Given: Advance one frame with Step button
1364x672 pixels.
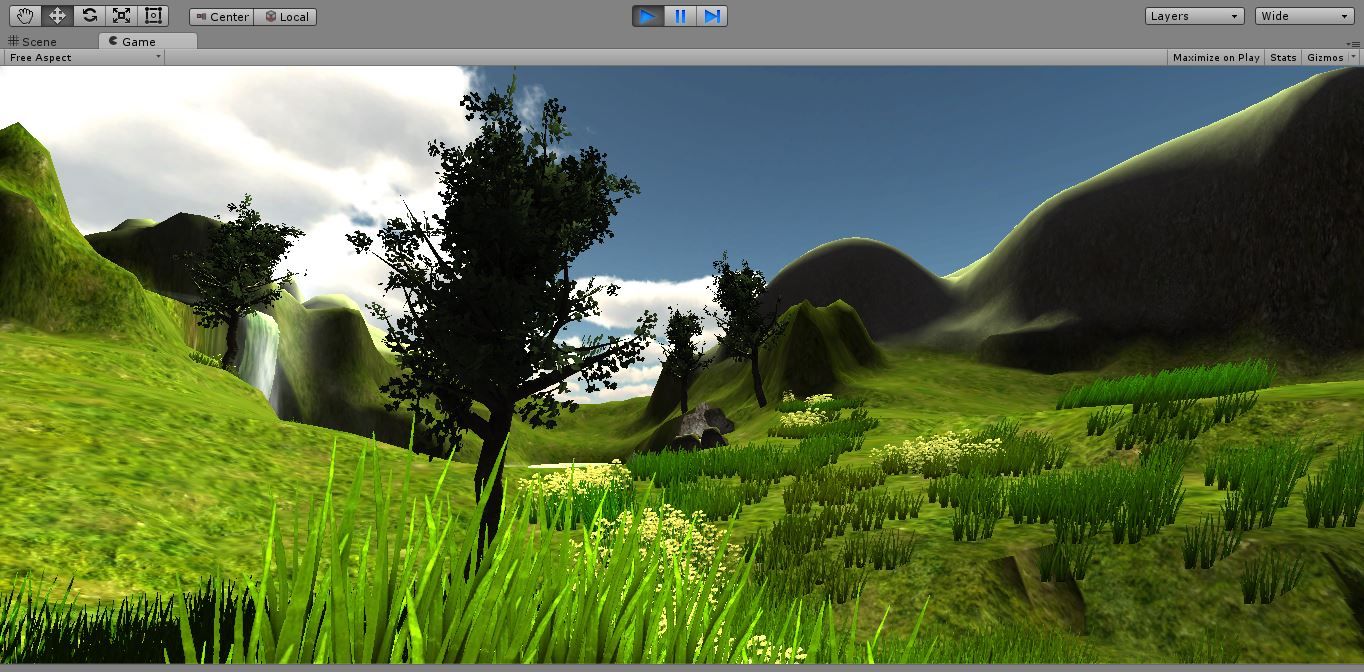Looking at the screenshot, I should [x=711, y=16].
